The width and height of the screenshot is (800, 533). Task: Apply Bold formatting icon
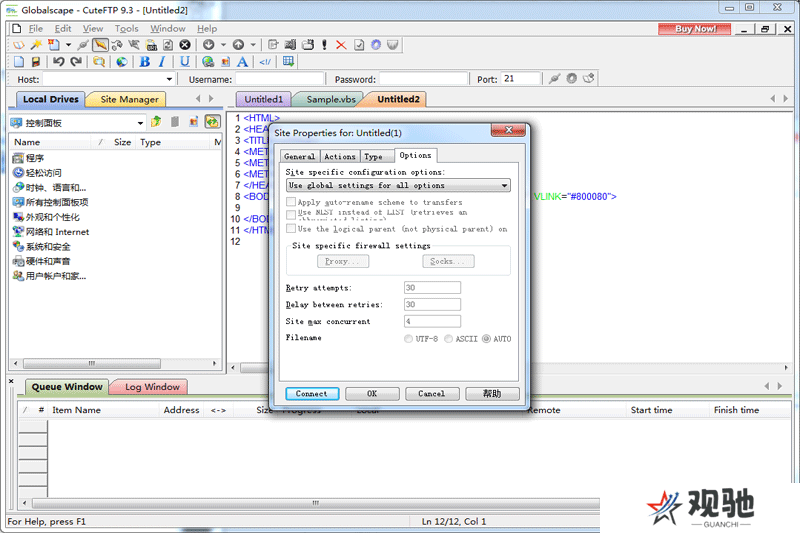tap(145, 62)
